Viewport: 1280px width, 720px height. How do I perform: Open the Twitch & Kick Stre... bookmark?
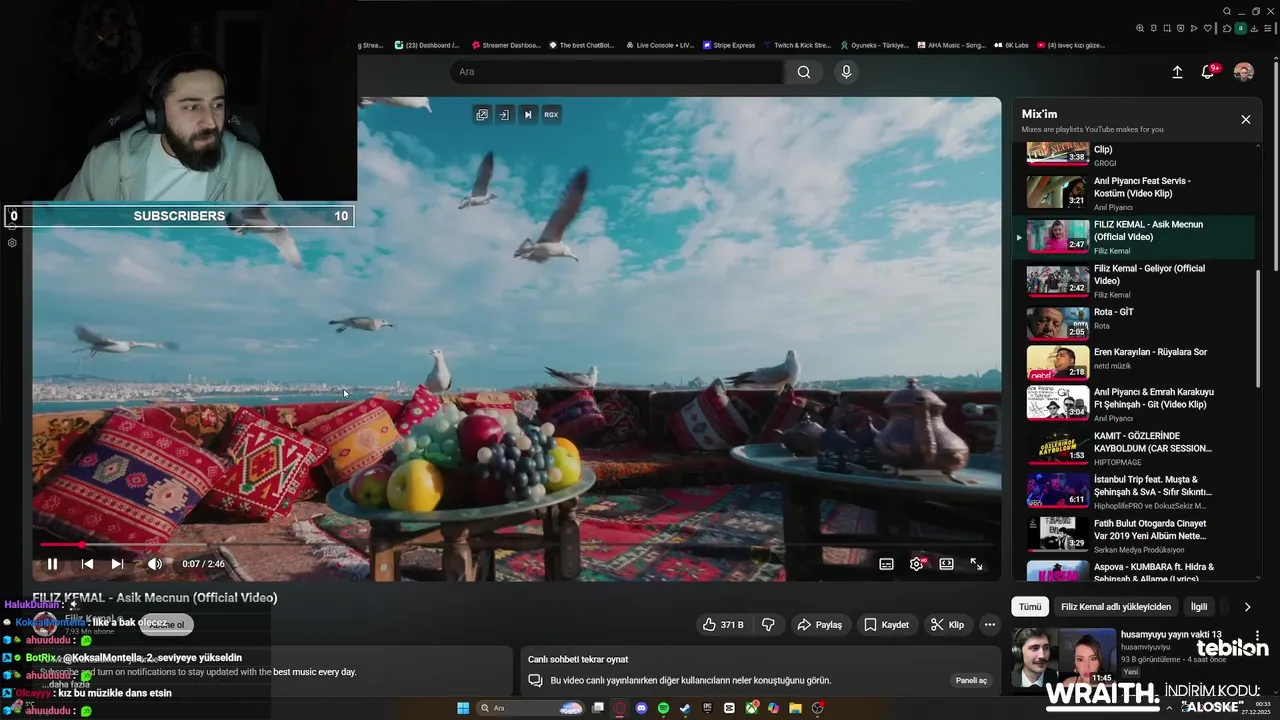click(x=797, y=45)
